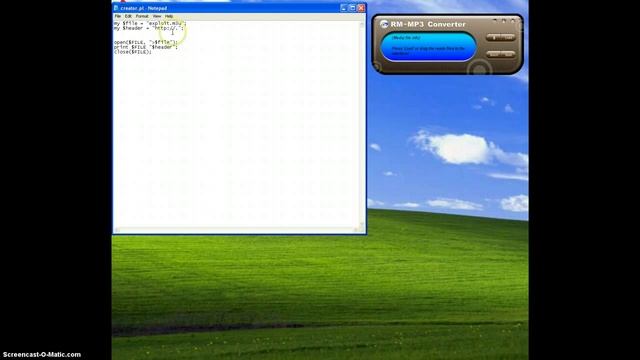Open the File menu in Notepad
The height and width of the screenshot is (360, 640).
(x=118, y=16)
